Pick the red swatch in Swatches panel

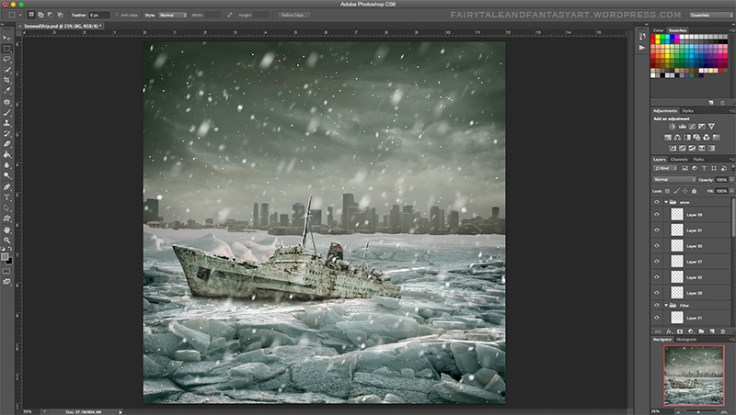[653, 37]
